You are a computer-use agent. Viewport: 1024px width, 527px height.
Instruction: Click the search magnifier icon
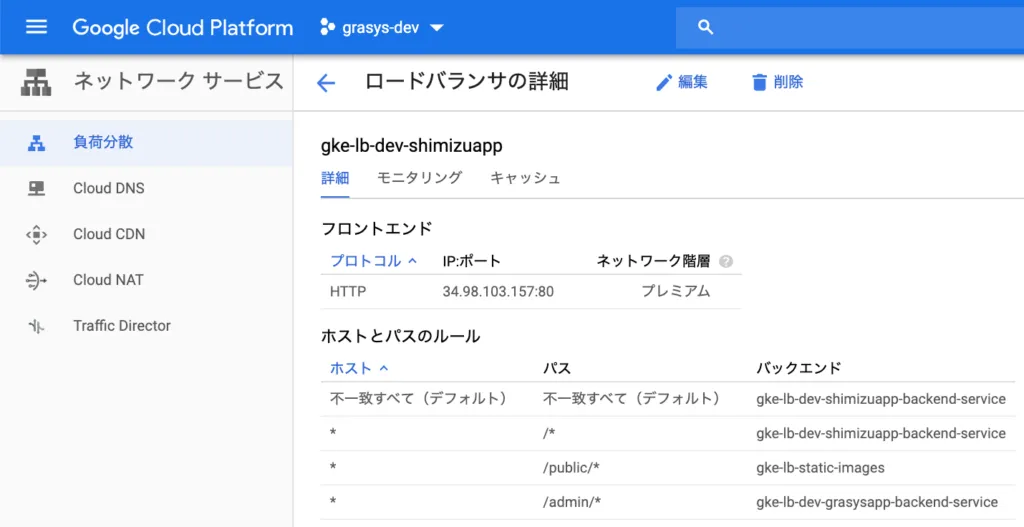click(705, 27)
